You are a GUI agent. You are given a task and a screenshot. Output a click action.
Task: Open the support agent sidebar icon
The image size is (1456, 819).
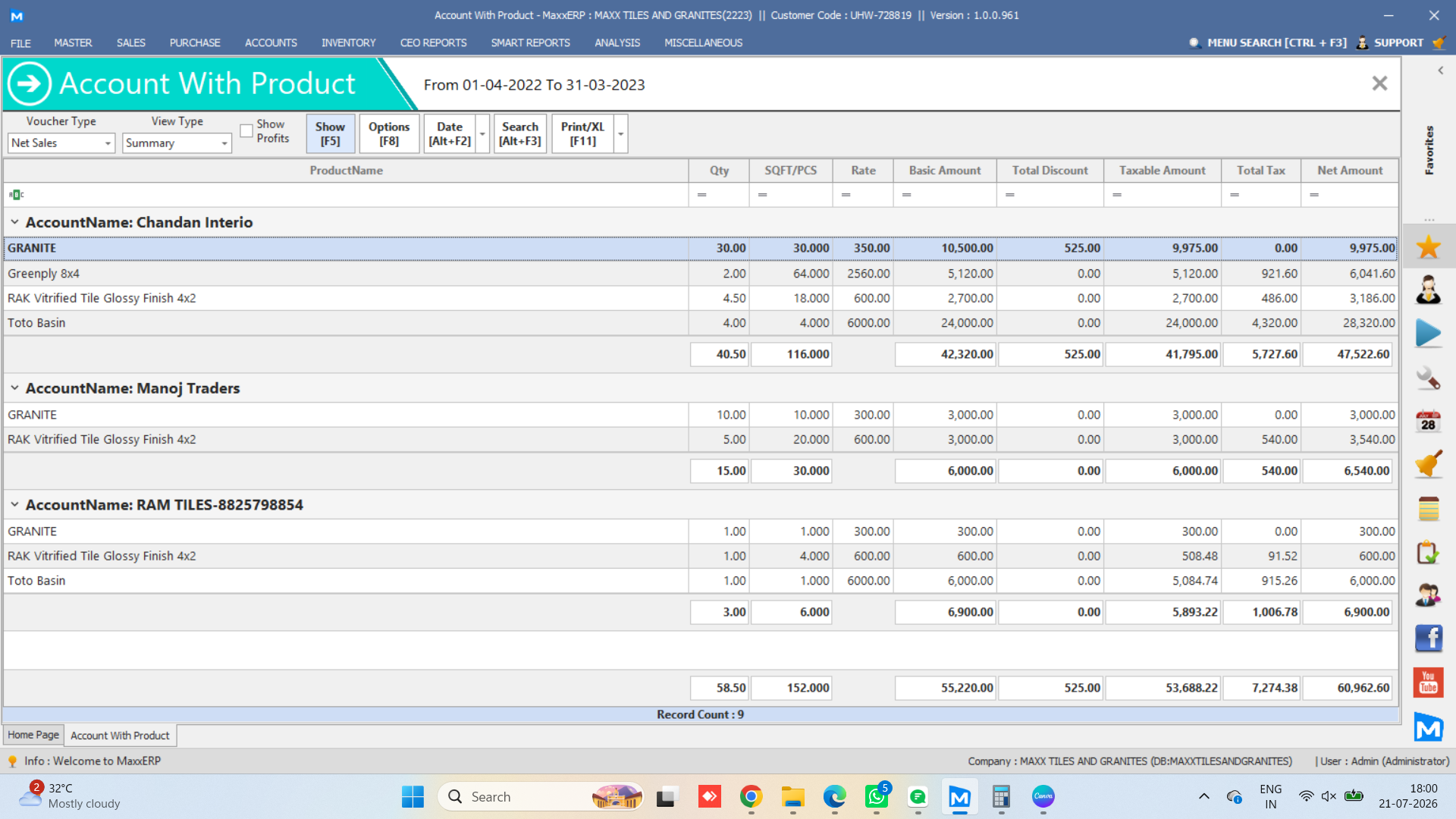(1428, 290)
